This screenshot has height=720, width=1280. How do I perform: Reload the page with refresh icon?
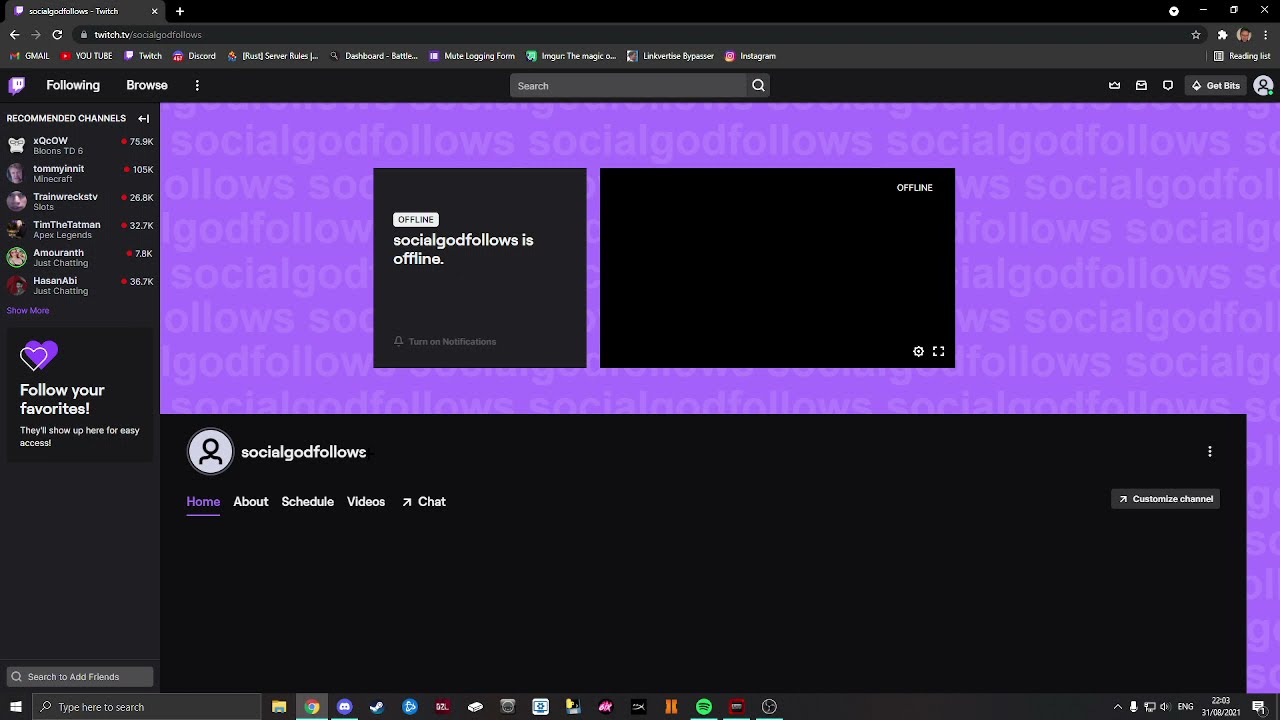point(57,34)
